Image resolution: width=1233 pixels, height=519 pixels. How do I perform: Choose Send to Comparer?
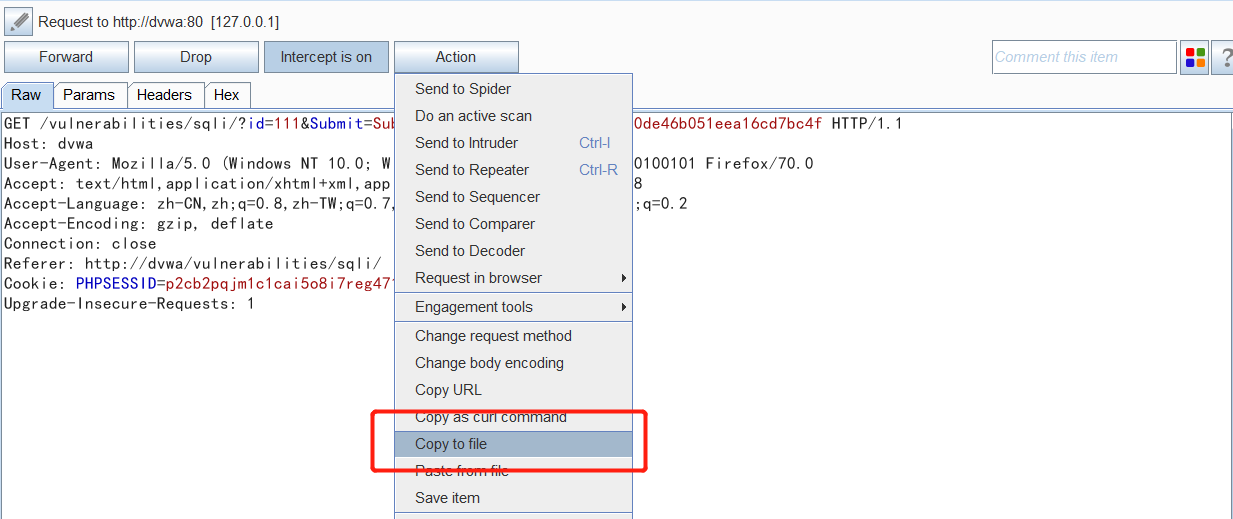click(514, 224)
